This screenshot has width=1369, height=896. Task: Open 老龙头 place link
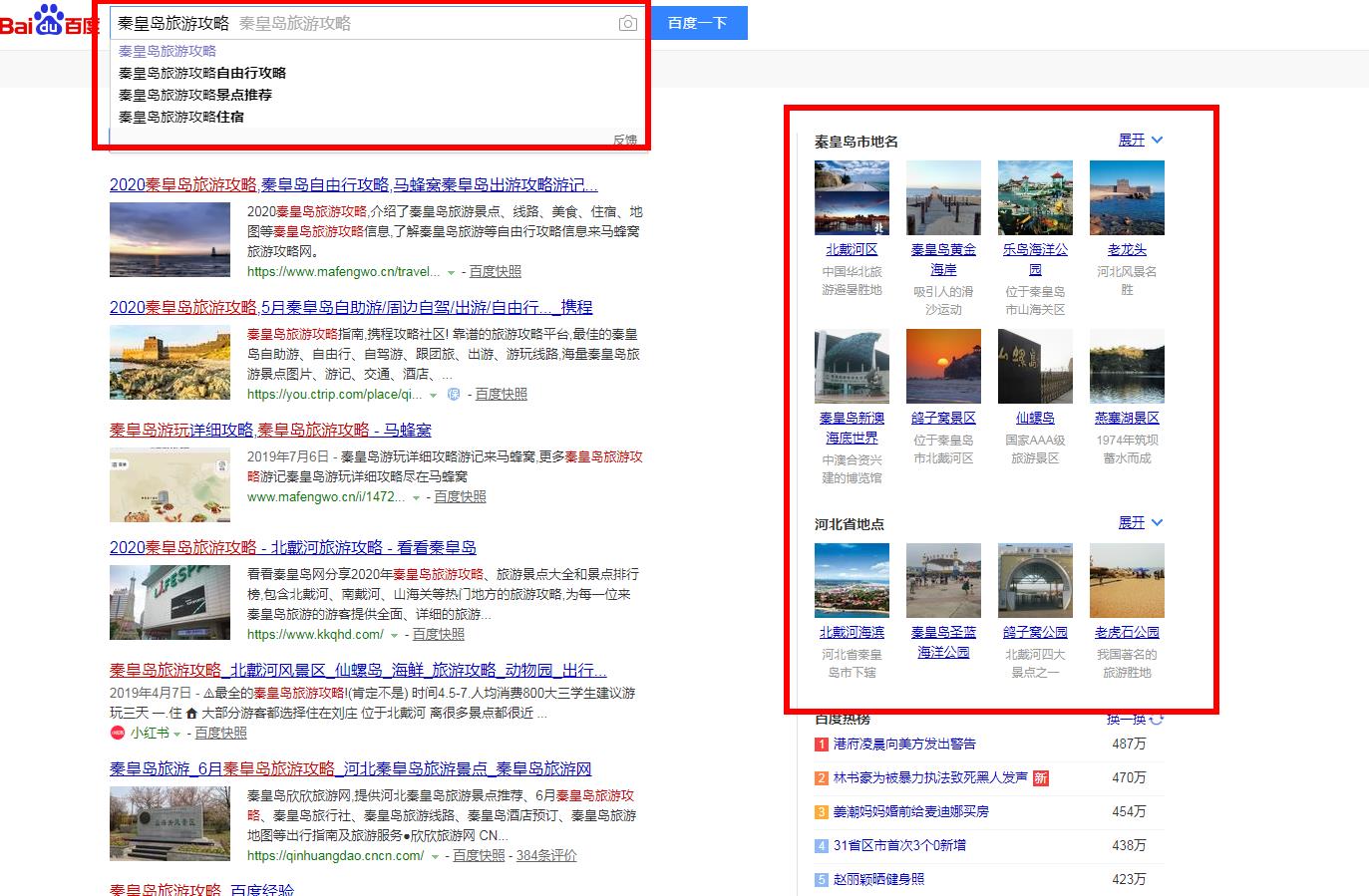coord(1127,249)
